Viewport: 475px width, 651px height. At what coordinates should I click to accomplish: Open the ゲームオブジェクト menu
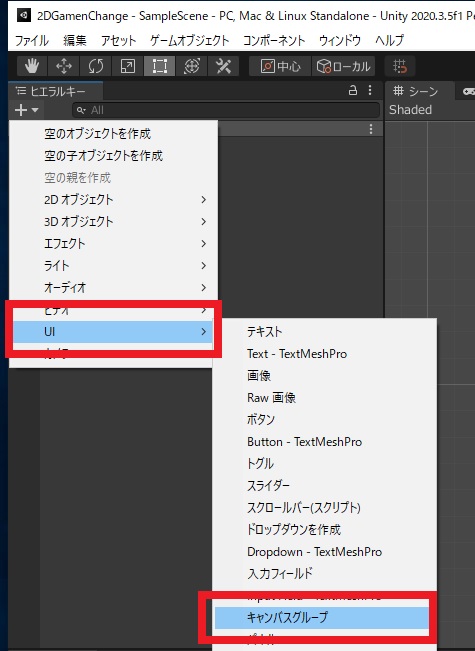coord(189,40)
